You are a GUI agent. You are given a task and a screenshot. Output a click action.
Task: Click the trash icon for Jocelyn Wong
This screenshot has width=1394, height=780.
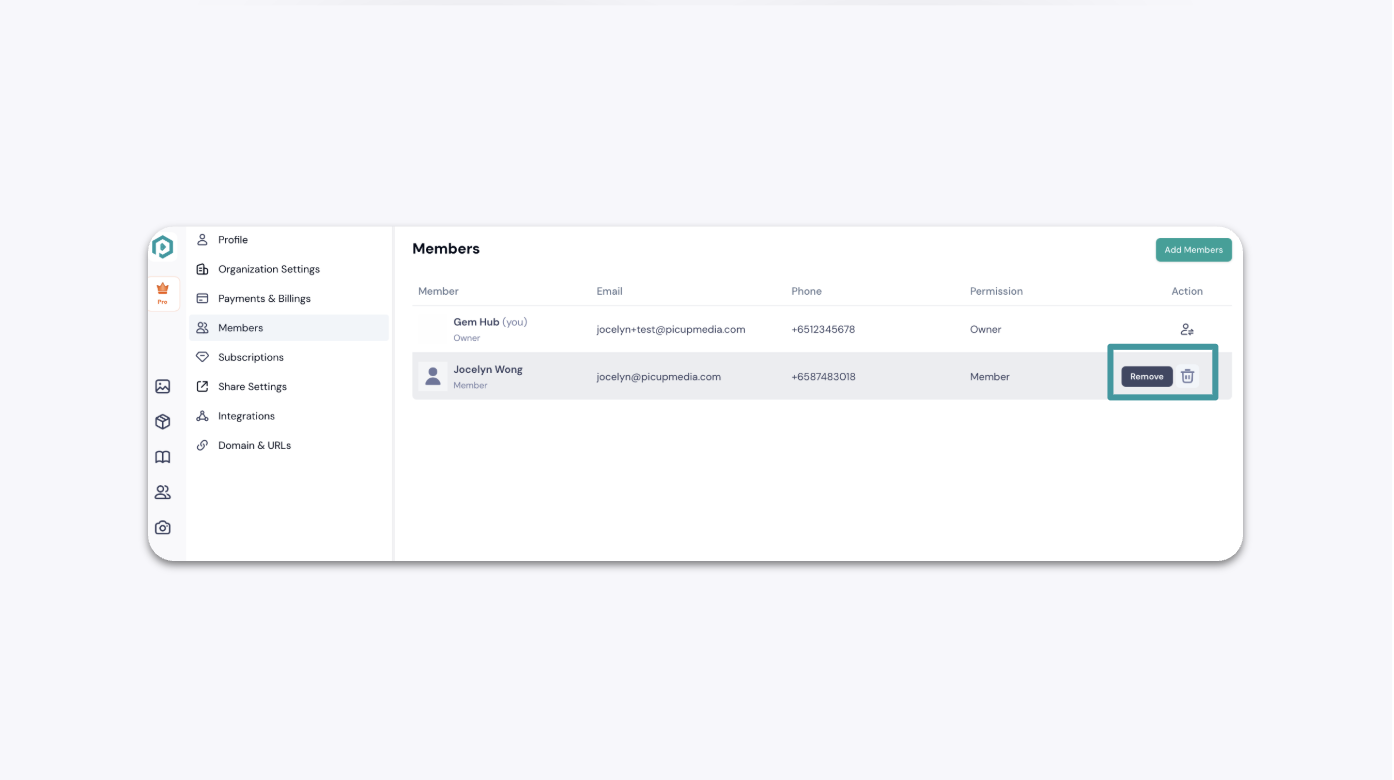coord(1187,376)
